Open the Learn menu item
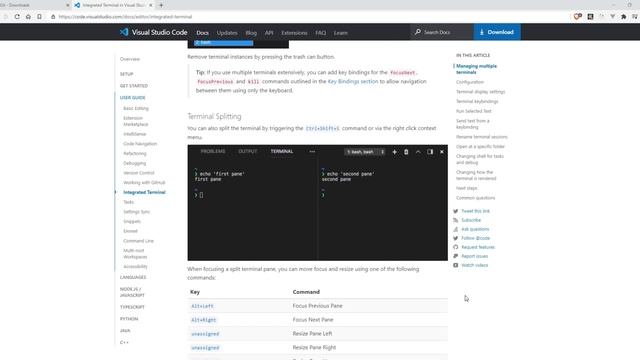Screen dimensions: 640x360 (340, 33)
